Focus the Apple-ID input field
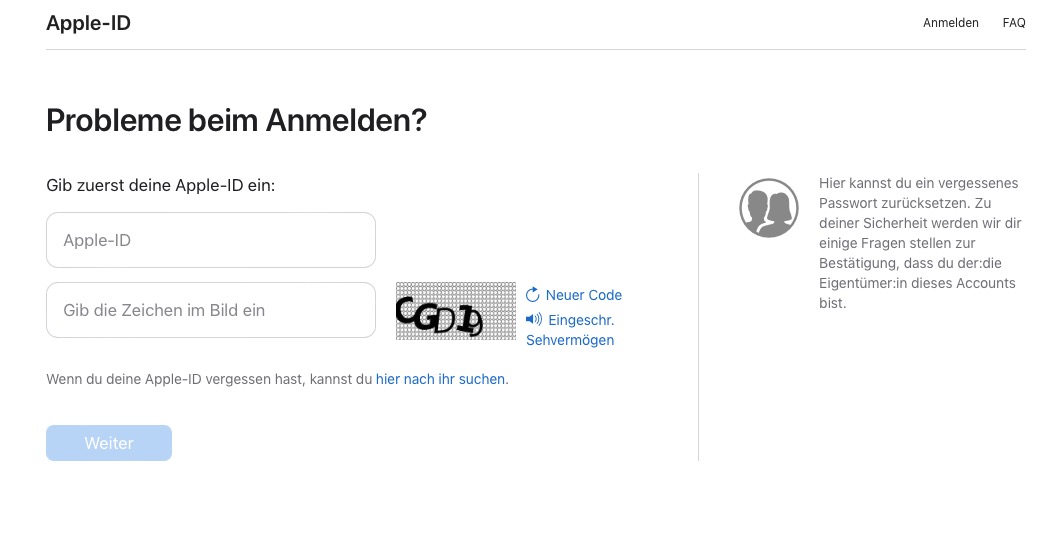This screenshot has width=1064, height=543. tap(211, 240)
